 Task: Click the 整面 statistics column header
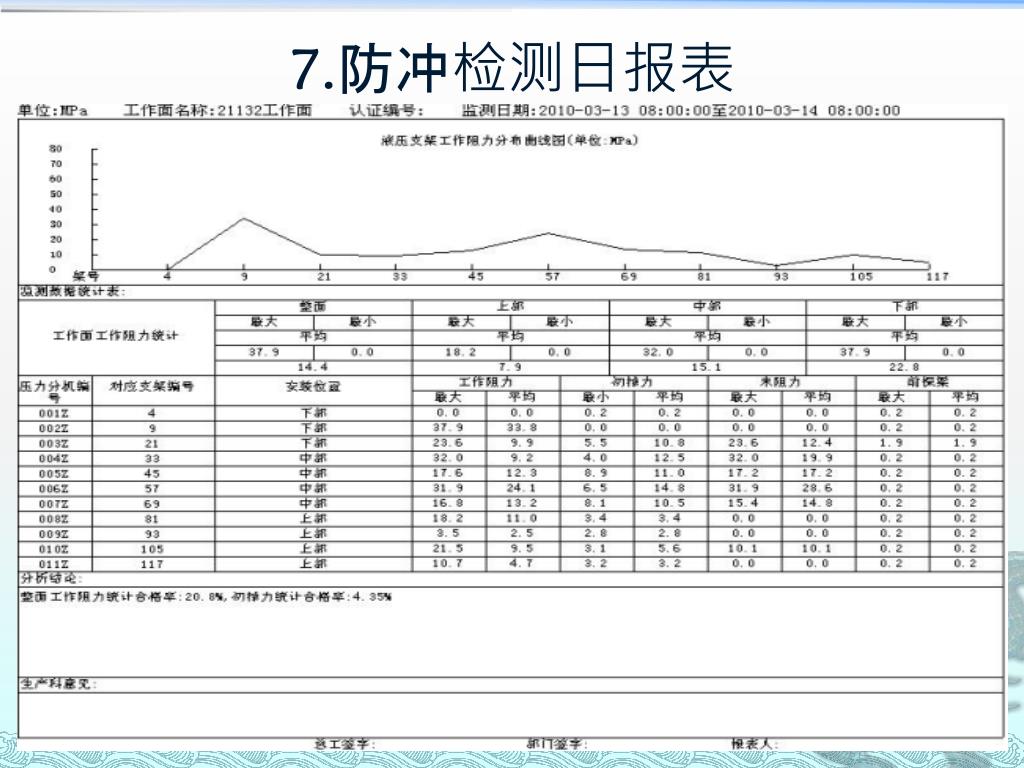point(313,306)
